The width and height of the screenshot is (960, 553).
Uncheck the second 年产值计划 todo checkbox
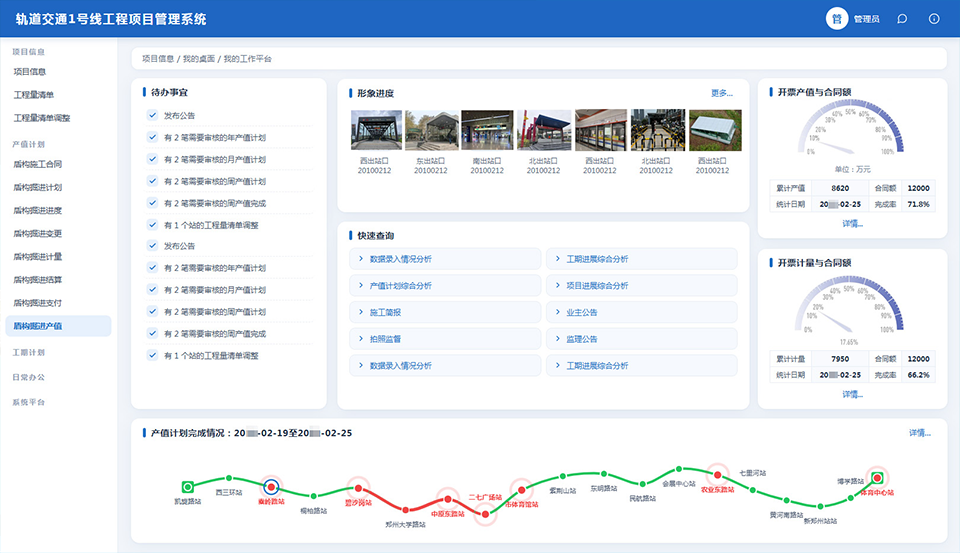click(152, 268)
